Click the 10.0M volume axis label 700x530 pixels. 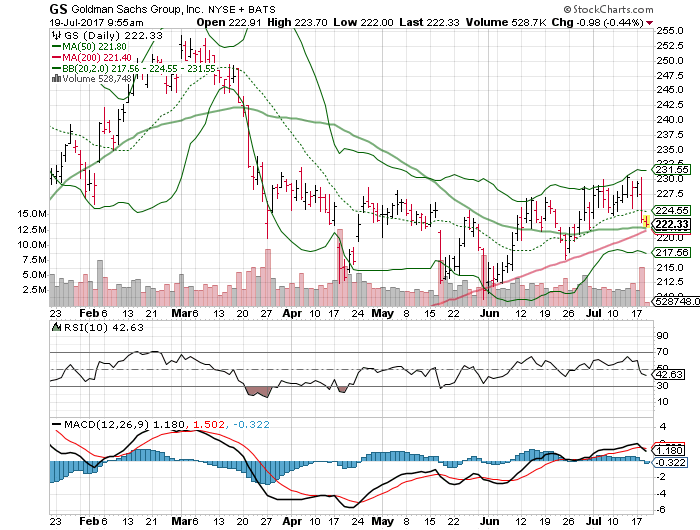(32, 245)
